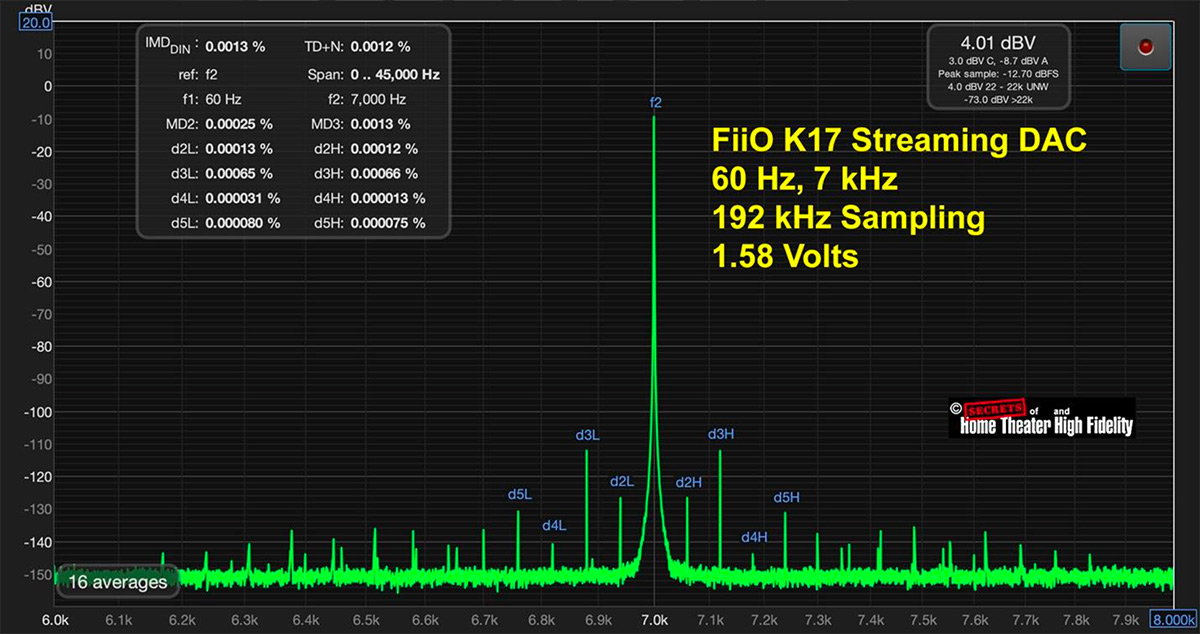Select the d4L distortion marker
The height and width of the screenshot is (634, 1200).
click(x=554, y=525)
